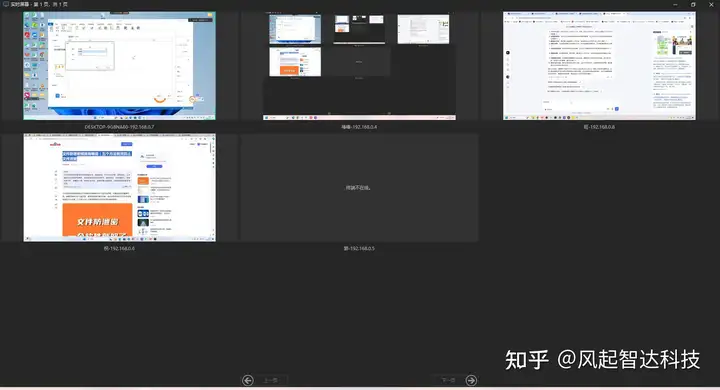Click the terminal offline message text
The height and width of the screenshot is (390, 720).
tap(358, 188)
